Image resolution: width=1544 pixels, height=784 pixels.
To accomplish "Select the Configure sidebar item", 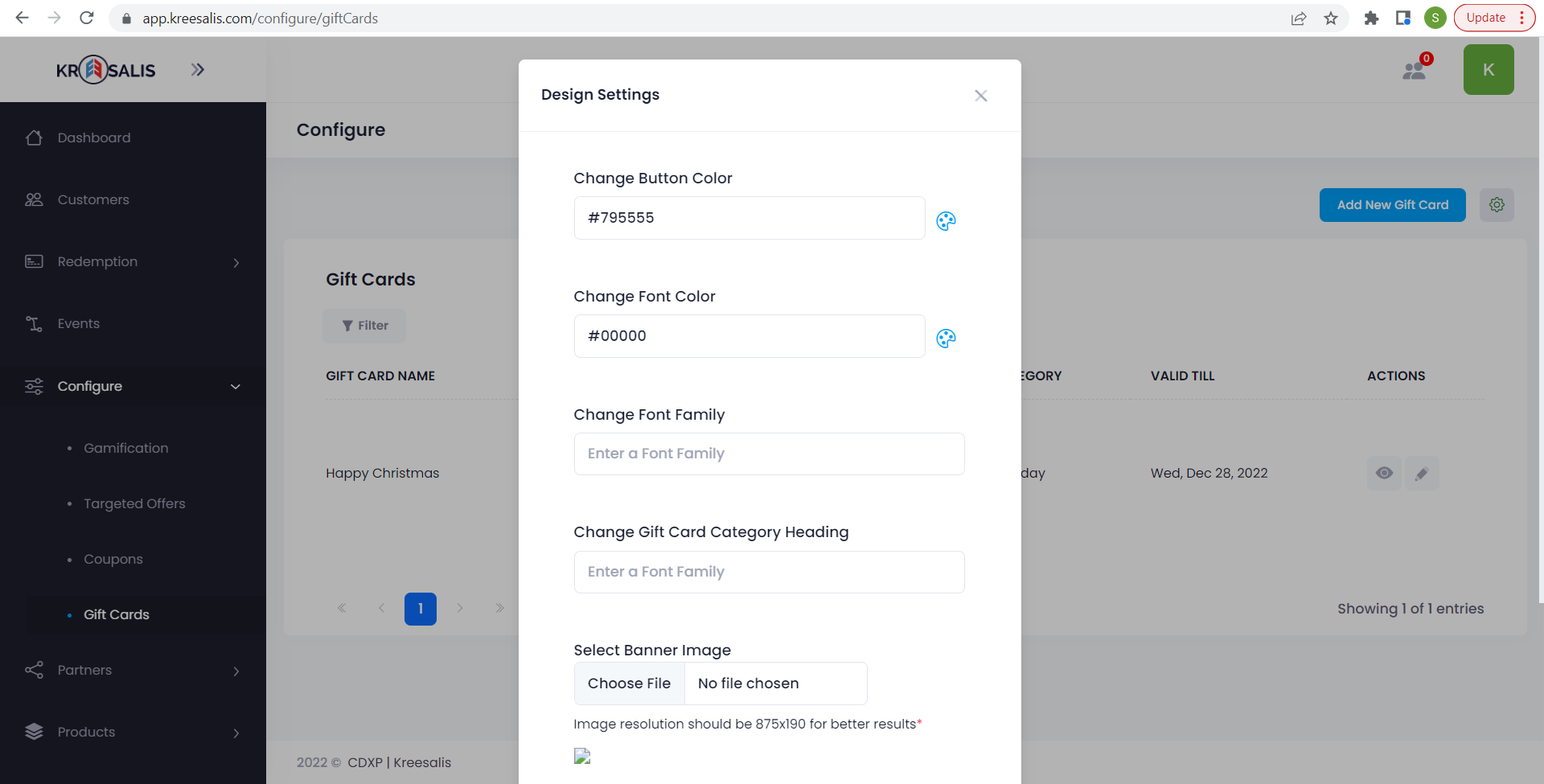I will click(90, 386).
